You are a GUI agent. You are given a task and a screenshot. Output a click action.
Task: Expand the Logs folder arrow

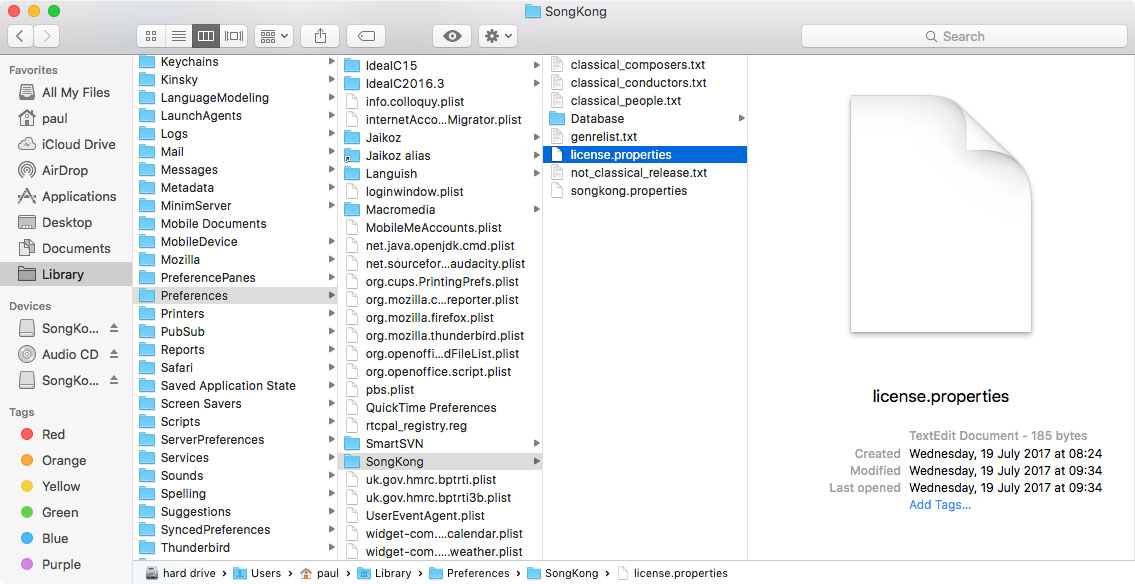(332, 133)
